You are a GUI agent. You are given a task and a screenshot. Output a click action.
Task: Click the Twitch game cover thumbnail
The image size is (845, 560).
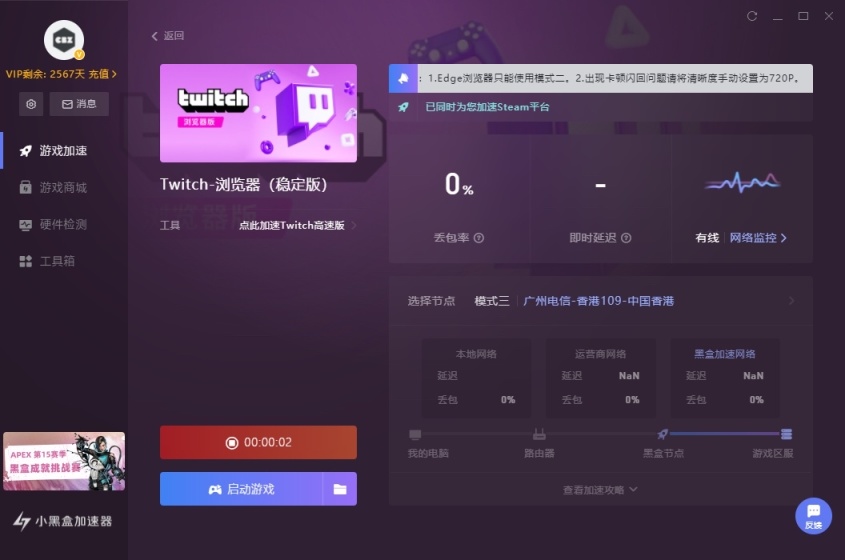click(258, 113)
